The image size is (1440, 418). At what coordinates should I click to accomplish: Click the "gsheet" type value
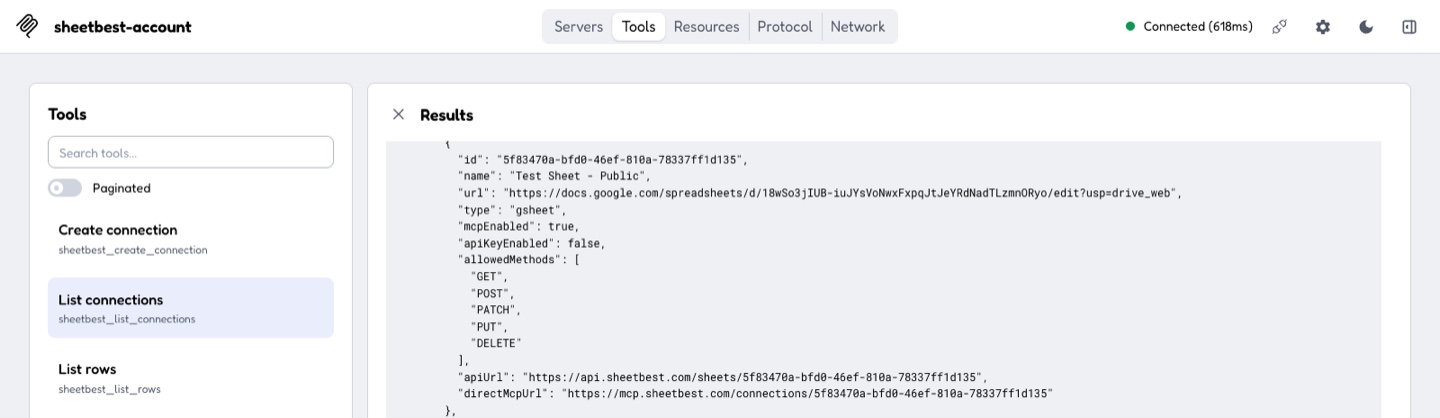538,210
